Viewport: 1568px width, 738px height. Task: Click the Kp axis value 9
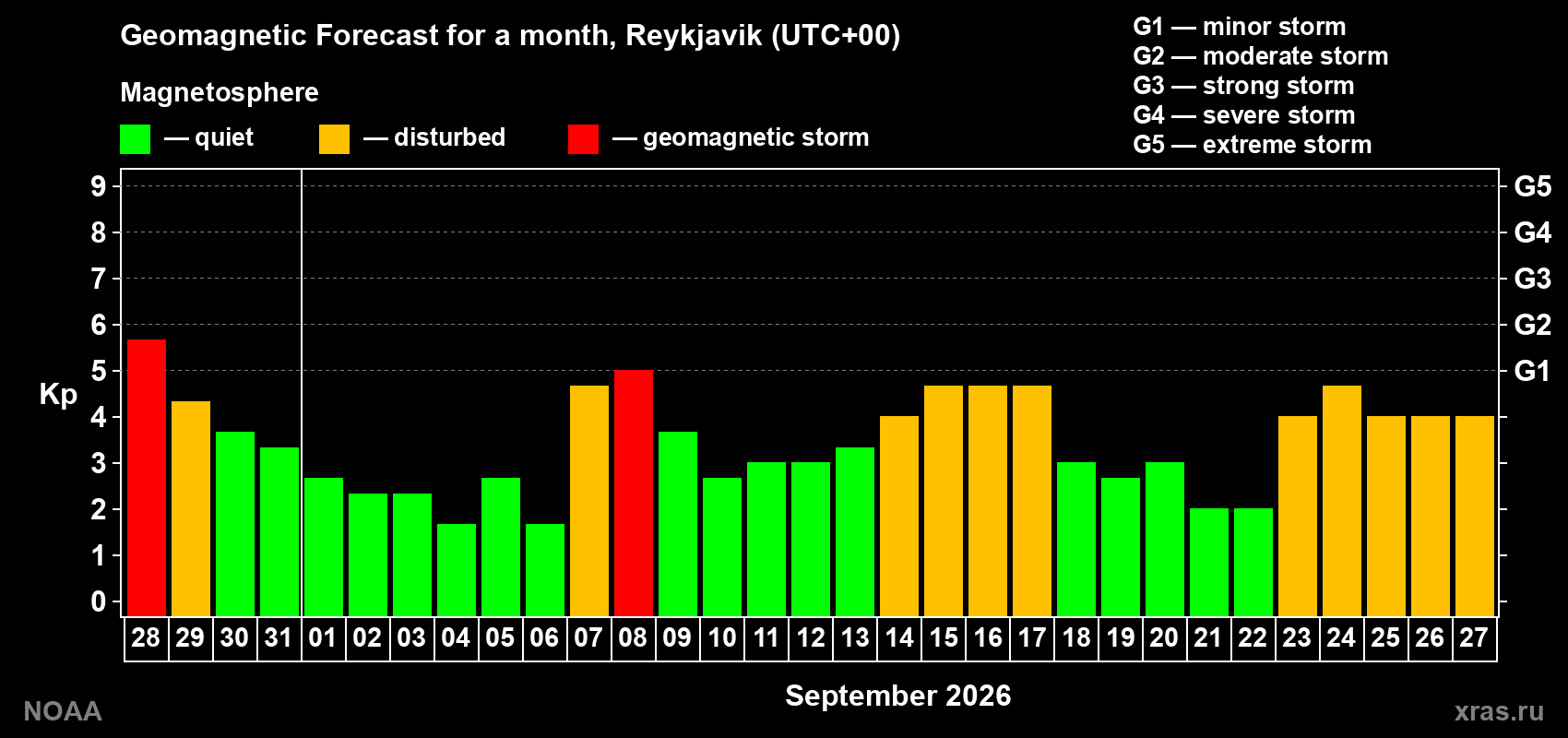click(x=99, y=186)
